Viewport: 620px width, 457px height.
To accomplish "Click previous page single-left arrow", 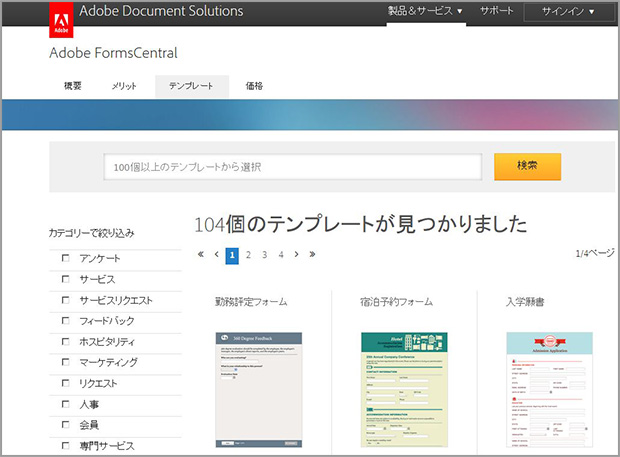I will 216,254.
